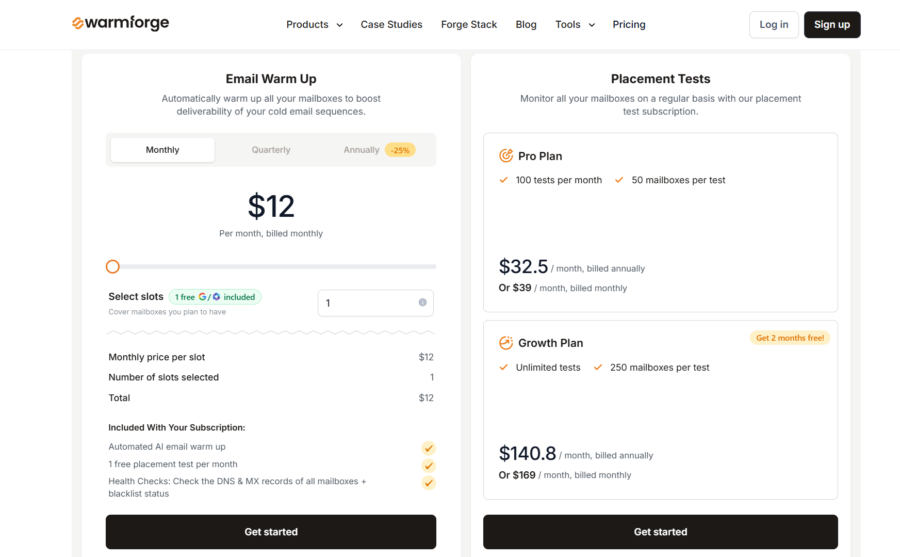Viewport: 900px width, 557px height.
Task: Expand the Tools dropdown menu
Action: click(x=575, y=25)
